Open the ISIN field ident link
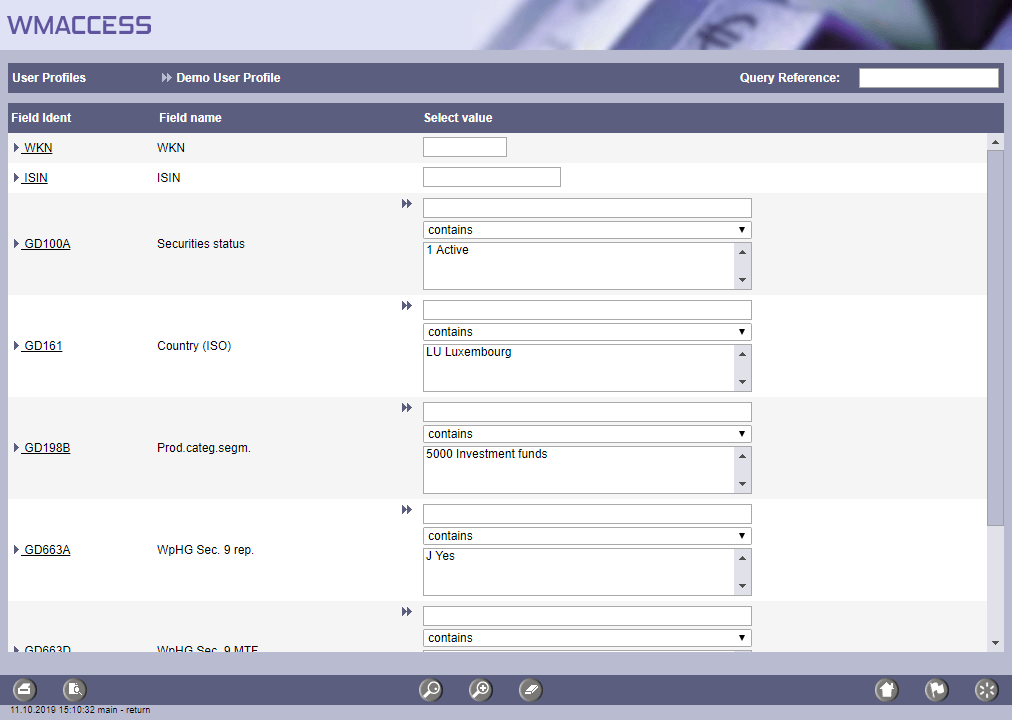 tap(35, 177)
